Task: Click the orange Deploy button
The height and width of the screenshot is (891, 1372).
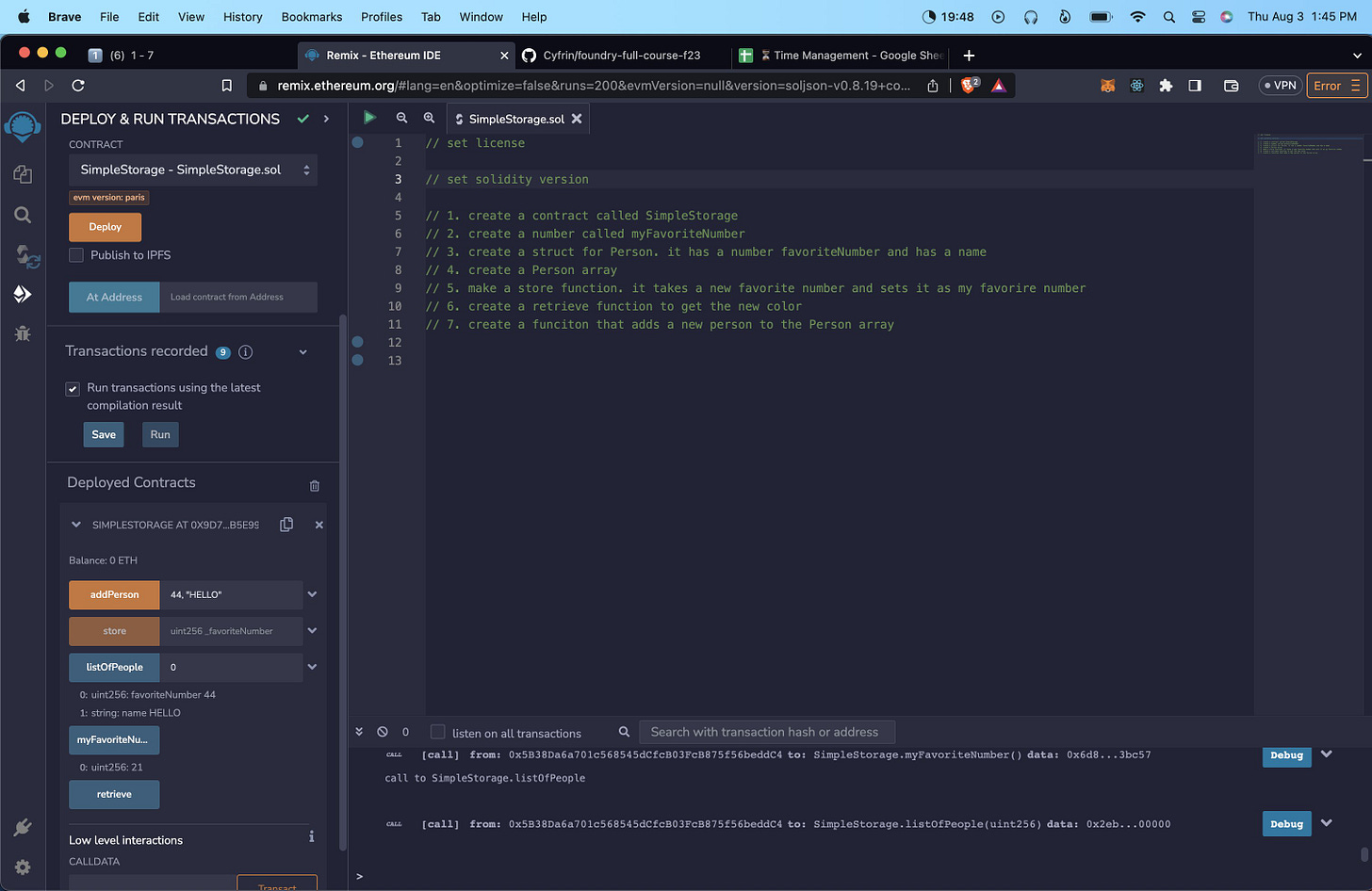Action: (x=105, y=227)
